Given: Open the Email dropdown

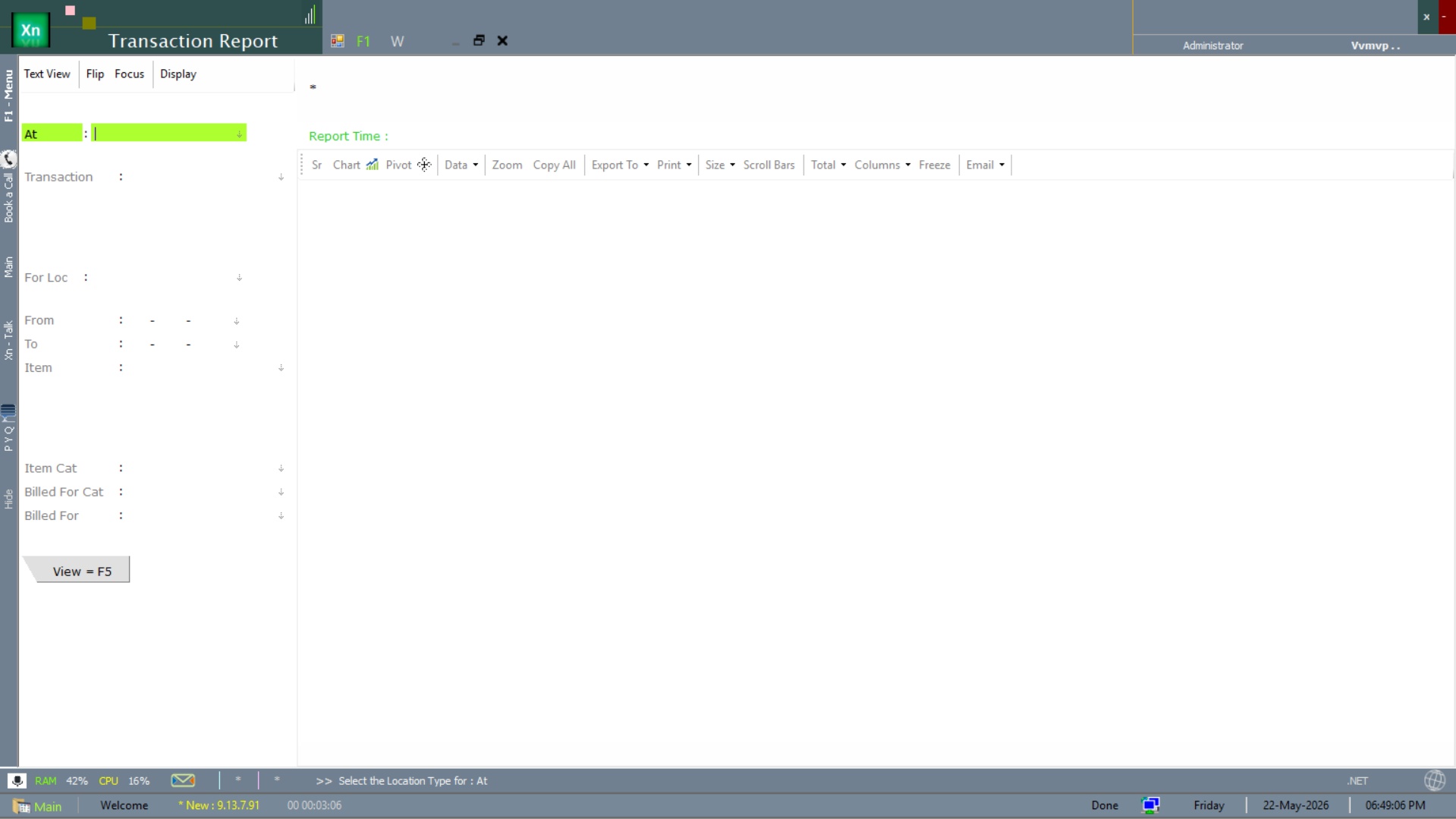Looking at the screenshot, I should coord(985,165).
